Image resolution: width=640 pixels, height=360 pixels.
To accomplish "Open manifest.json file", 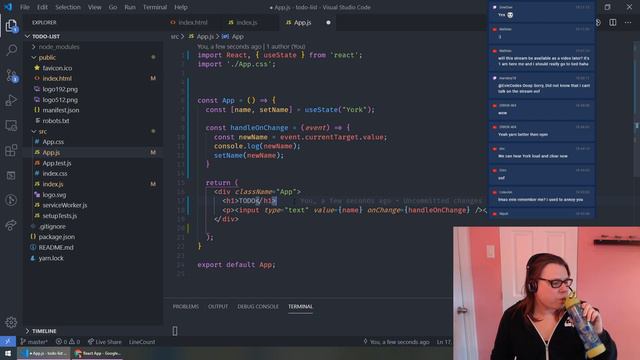I will click(93, 110).
